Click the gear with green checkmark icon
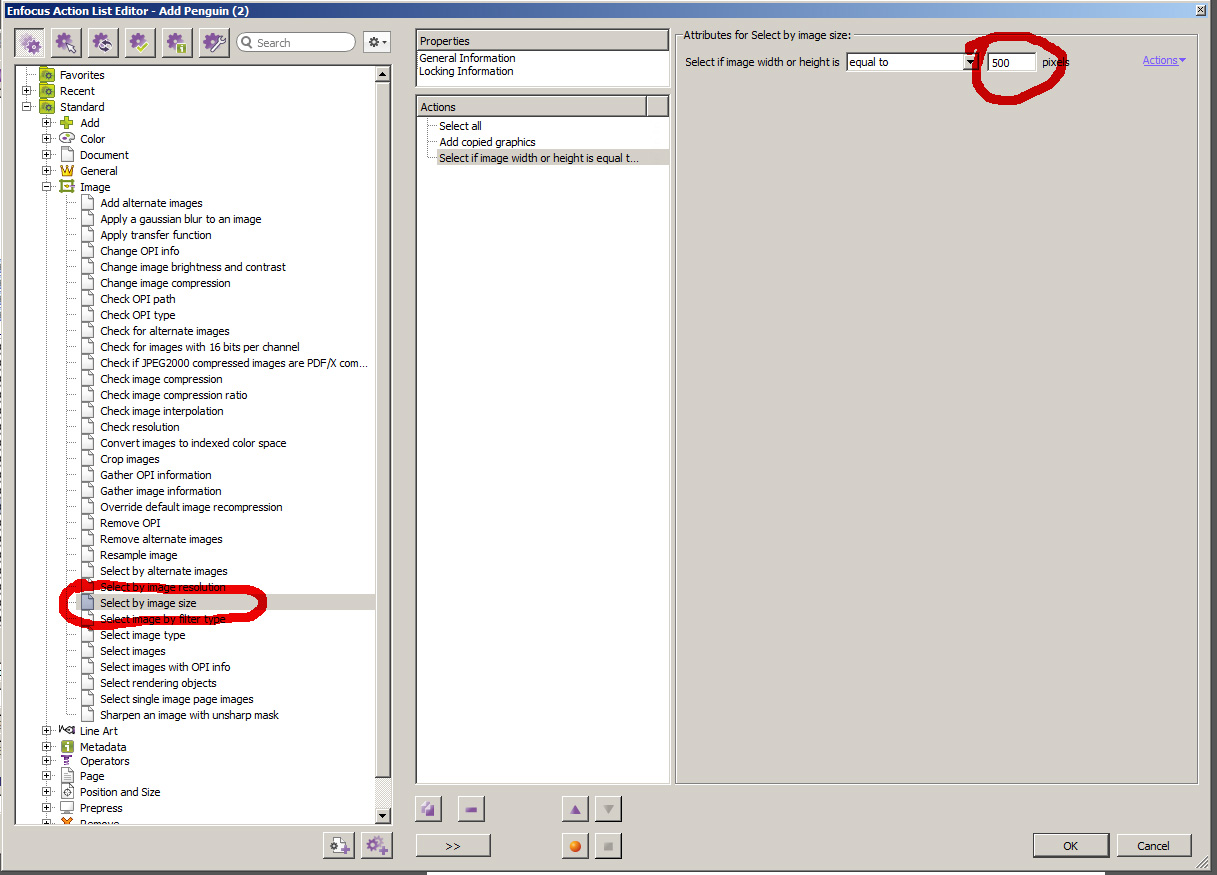 click(140, 43)
